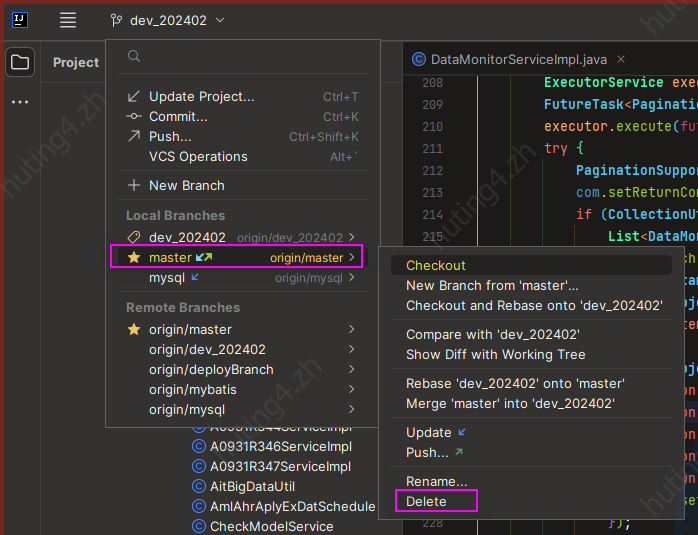
Task: Click the plus icon for New Branch
Action: click(134, 185)
